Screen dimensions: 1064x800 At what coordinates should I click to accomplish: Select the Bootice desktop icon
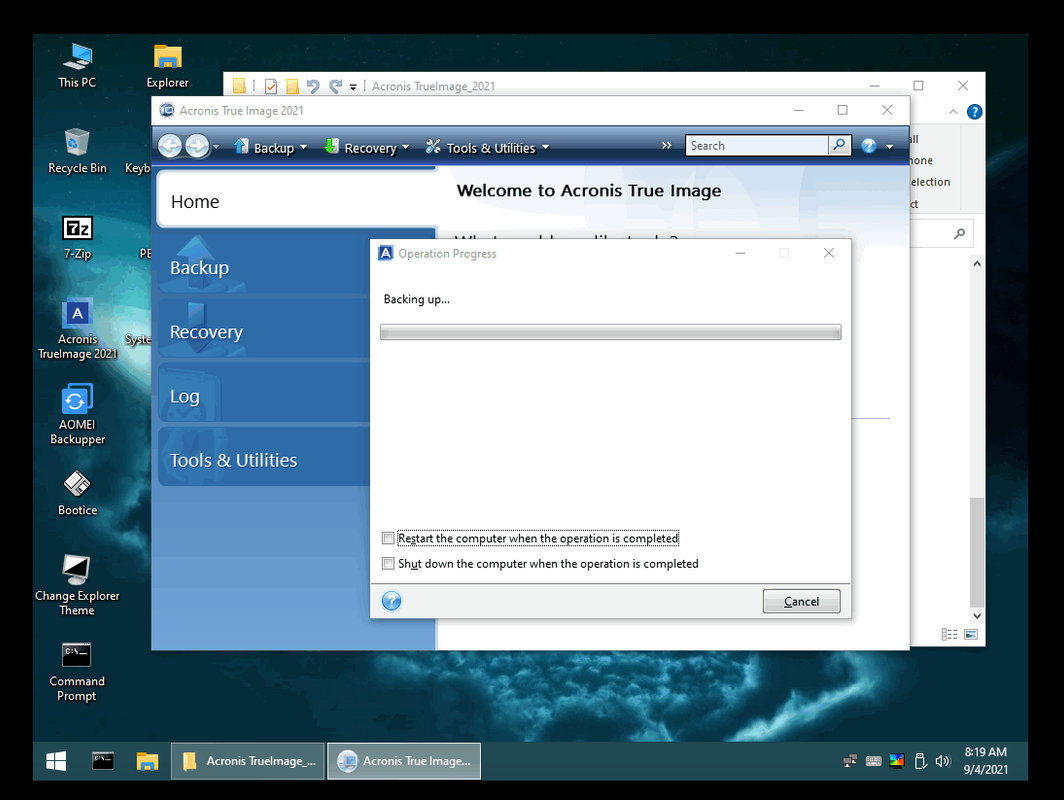(77, 493)
